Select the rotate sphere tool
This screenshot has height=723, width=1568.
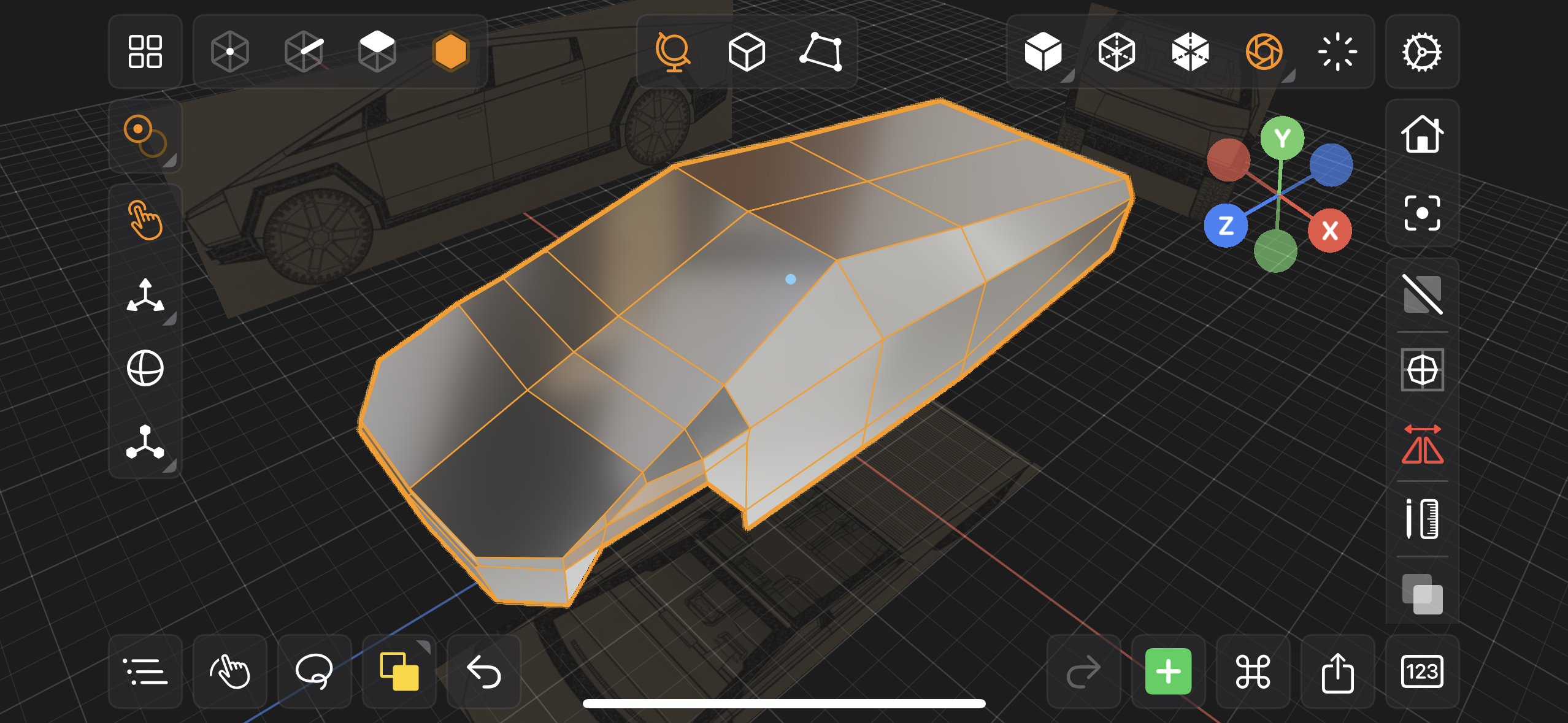point(145,369)
